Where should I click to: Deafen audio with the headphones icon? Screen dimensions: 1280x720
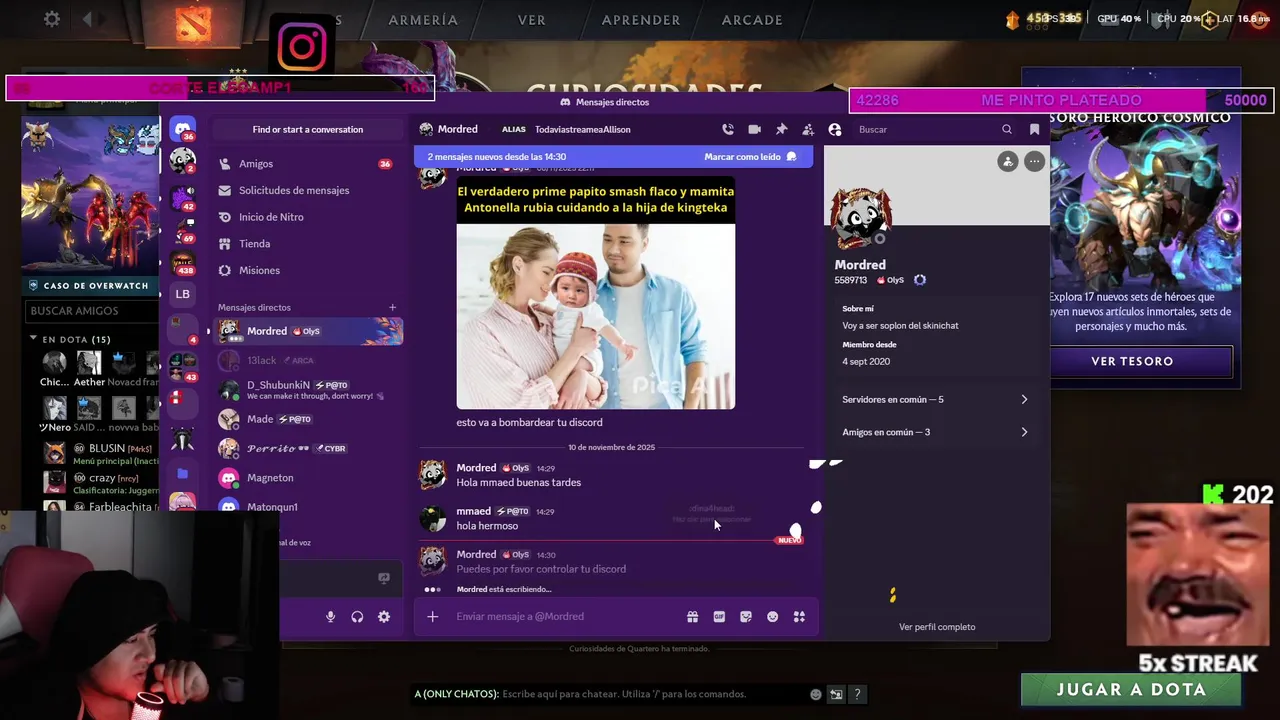(357, 617)
